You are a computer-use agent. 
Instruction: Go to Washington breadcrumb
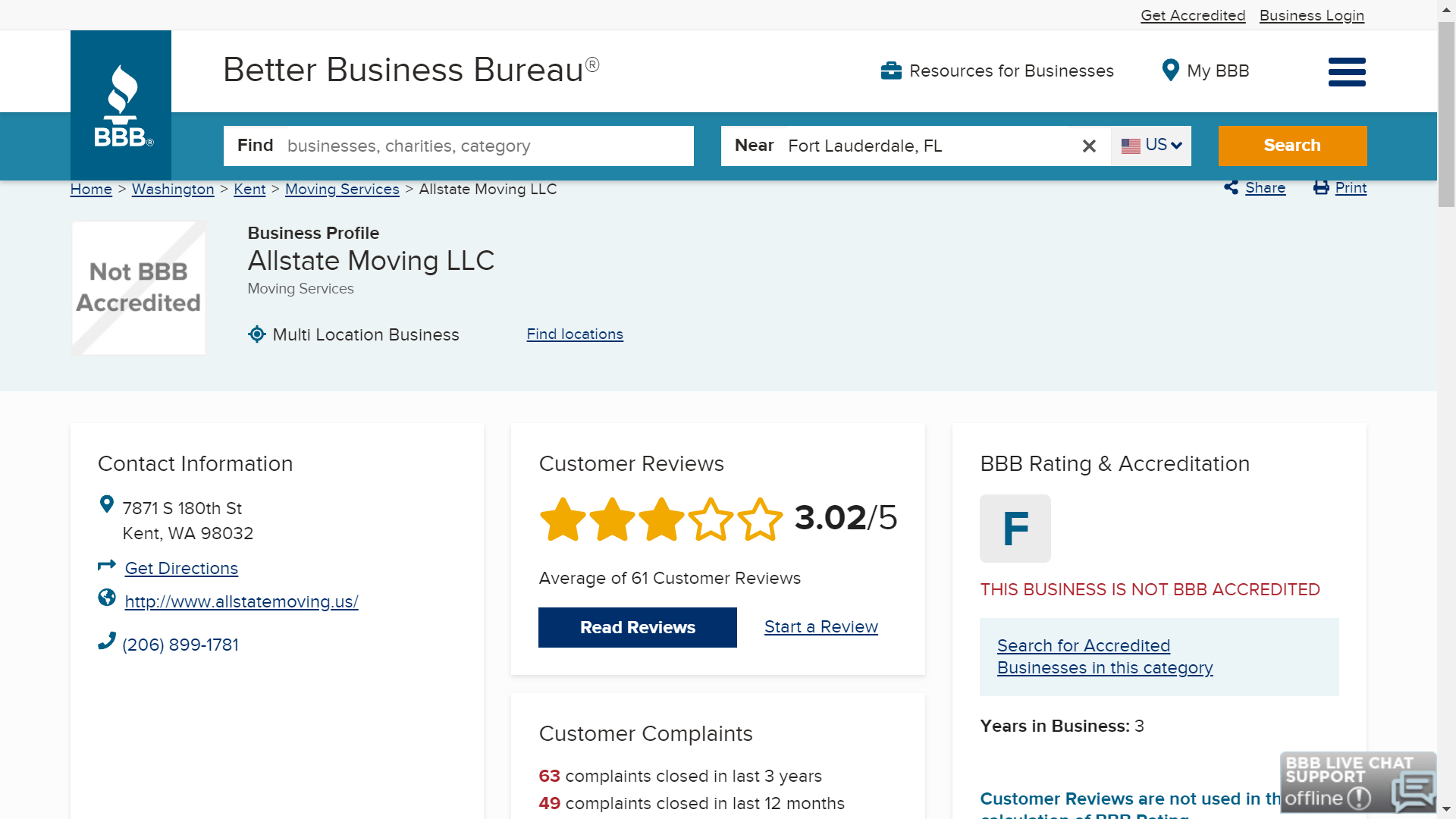pos(173,189)
